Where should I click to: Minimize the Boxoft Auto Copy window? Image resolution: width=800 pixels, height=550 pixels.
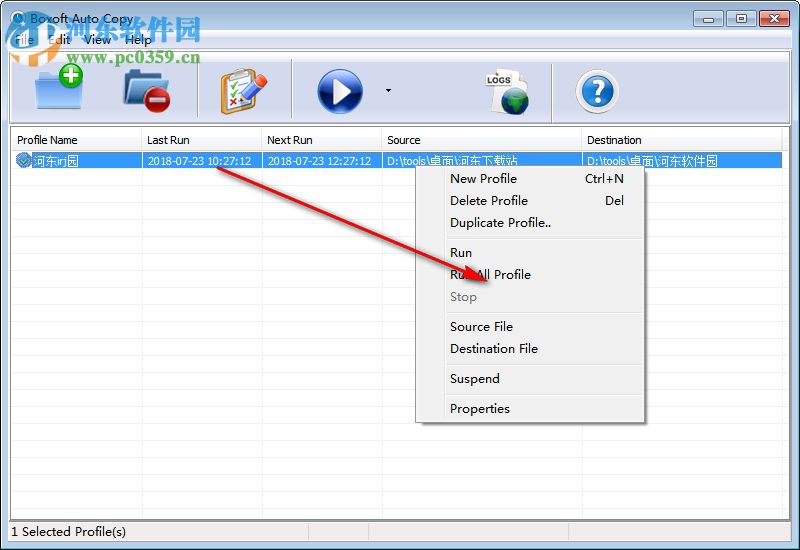pyautogui.click(x=708, y=19)
